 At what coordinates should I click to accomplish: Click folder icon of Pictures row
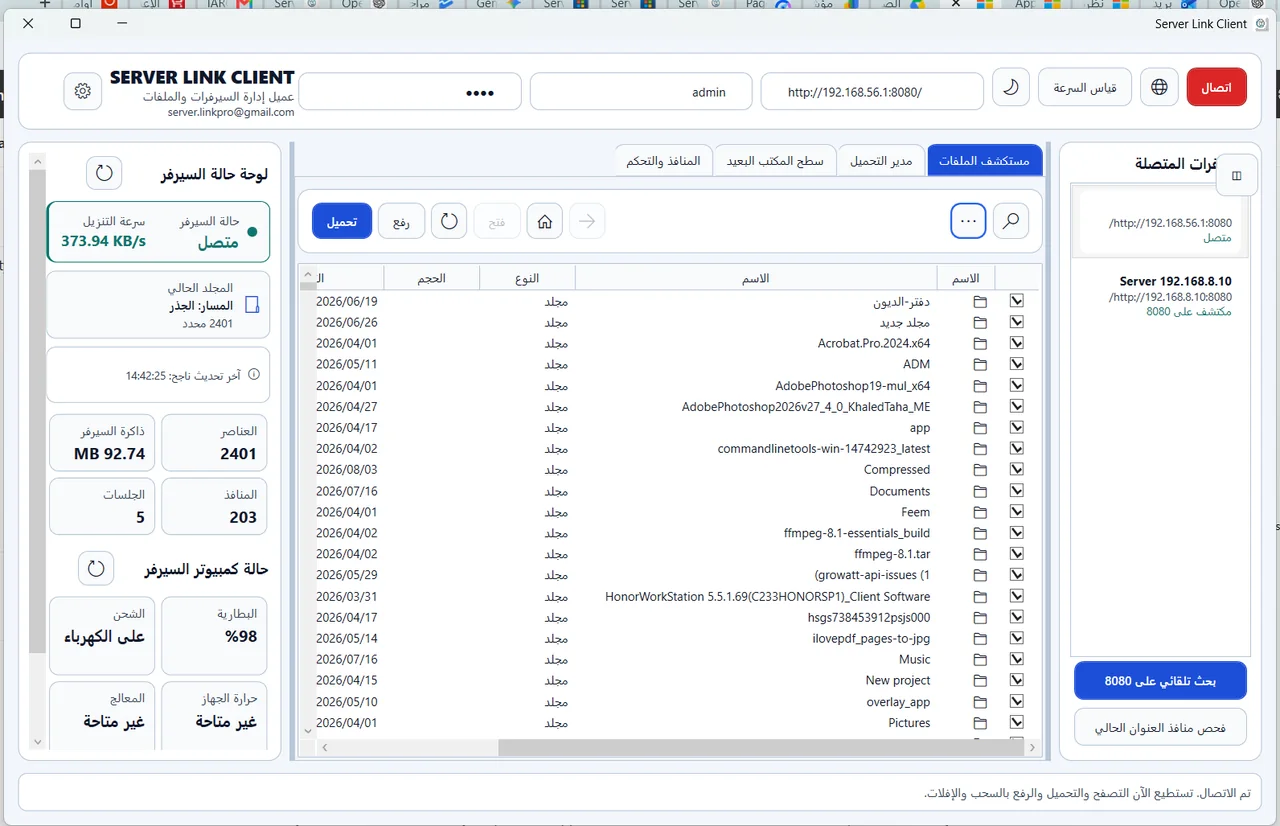[x=980, y=723]
